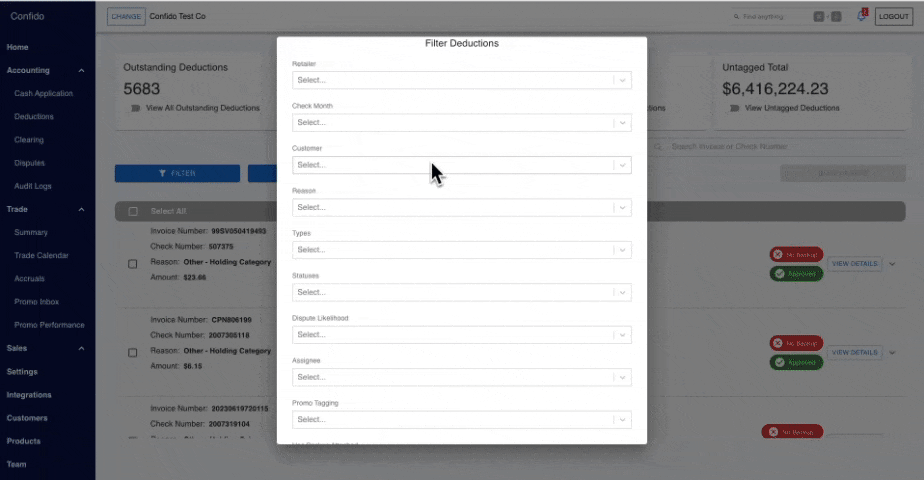Screen dimensions: 924x480
Task: Toggle the Select All checkbox
Action: click(x=133, y=211)
